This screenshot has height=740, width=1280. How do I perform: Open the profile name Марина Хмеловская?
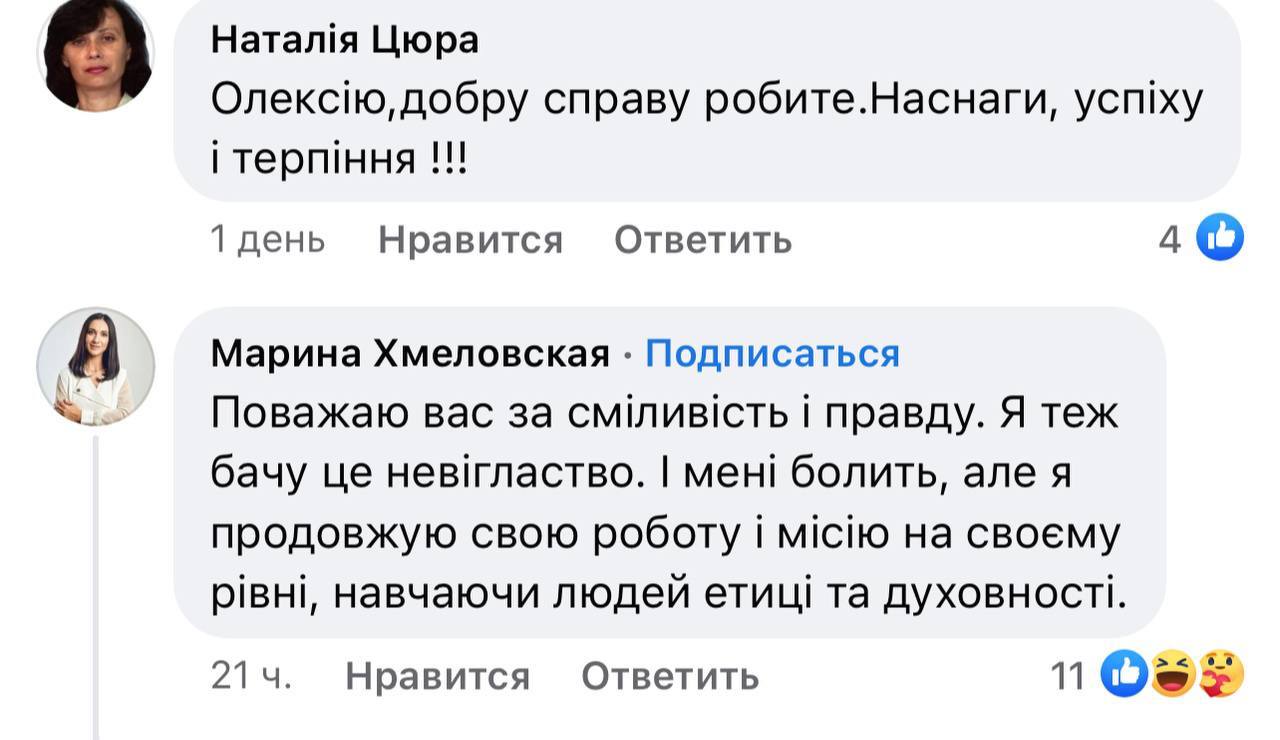coord(411,354)
